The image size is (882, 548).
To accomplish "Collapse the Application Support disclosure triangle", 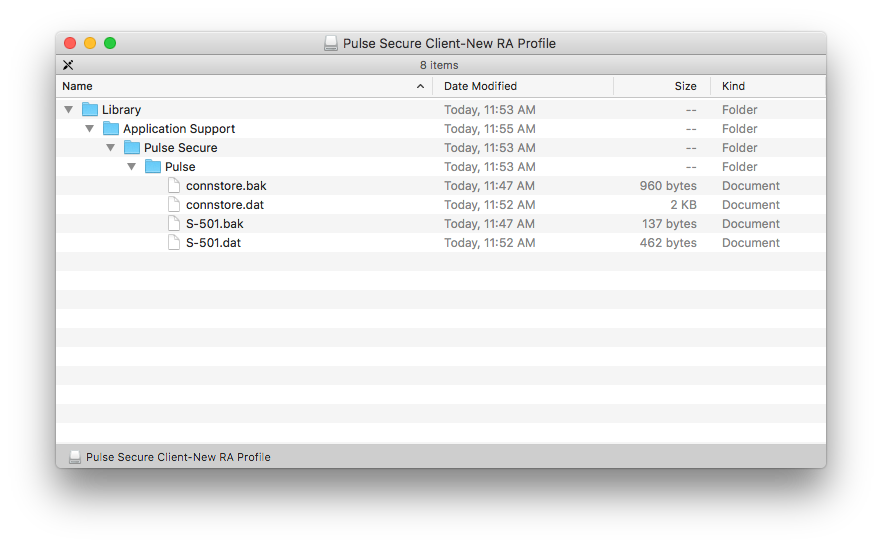I will coord(89,128).
